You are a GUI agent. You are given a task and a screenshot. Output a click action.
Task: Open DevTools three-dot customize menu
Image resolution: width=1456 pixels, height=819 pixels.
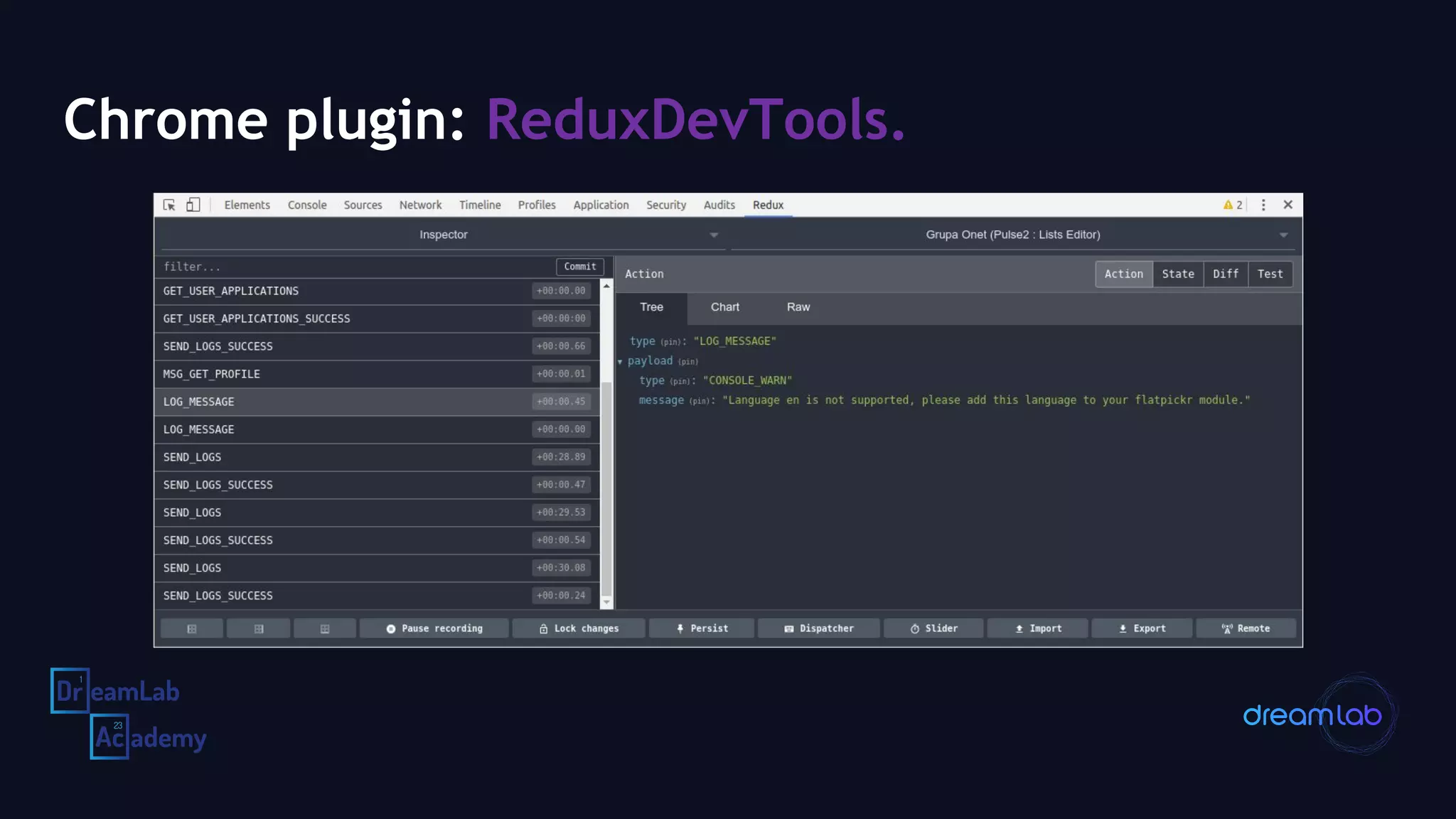[1263, 205]
